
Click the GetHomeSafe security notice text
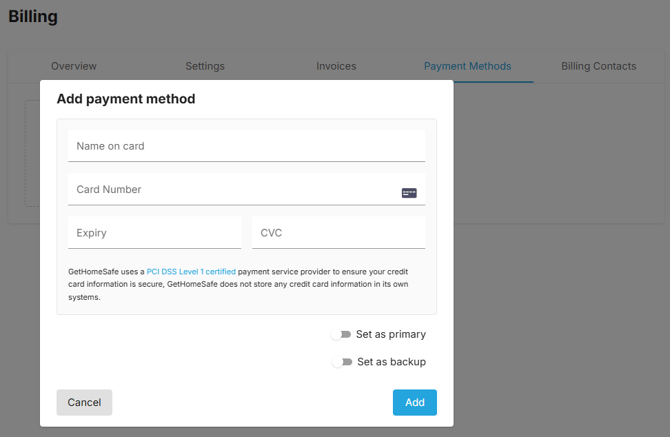238,284
